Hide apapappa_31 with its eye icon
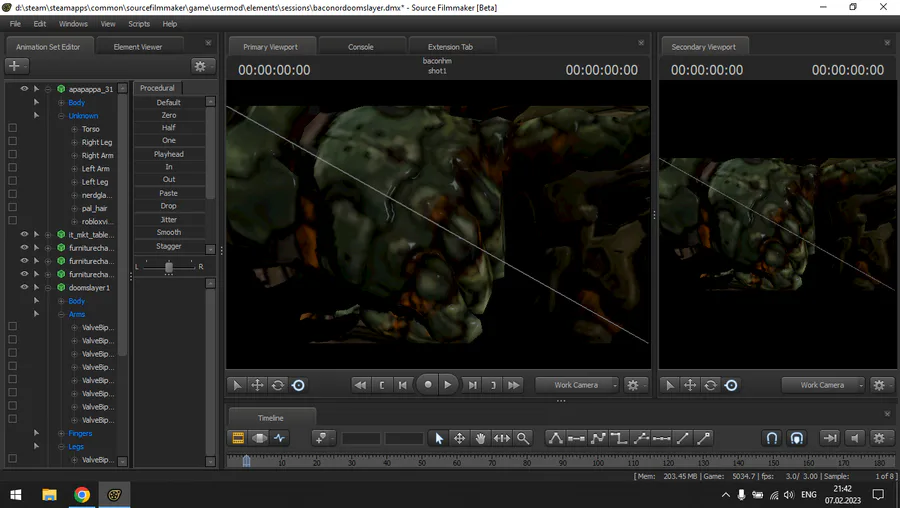 pos(24,89)
